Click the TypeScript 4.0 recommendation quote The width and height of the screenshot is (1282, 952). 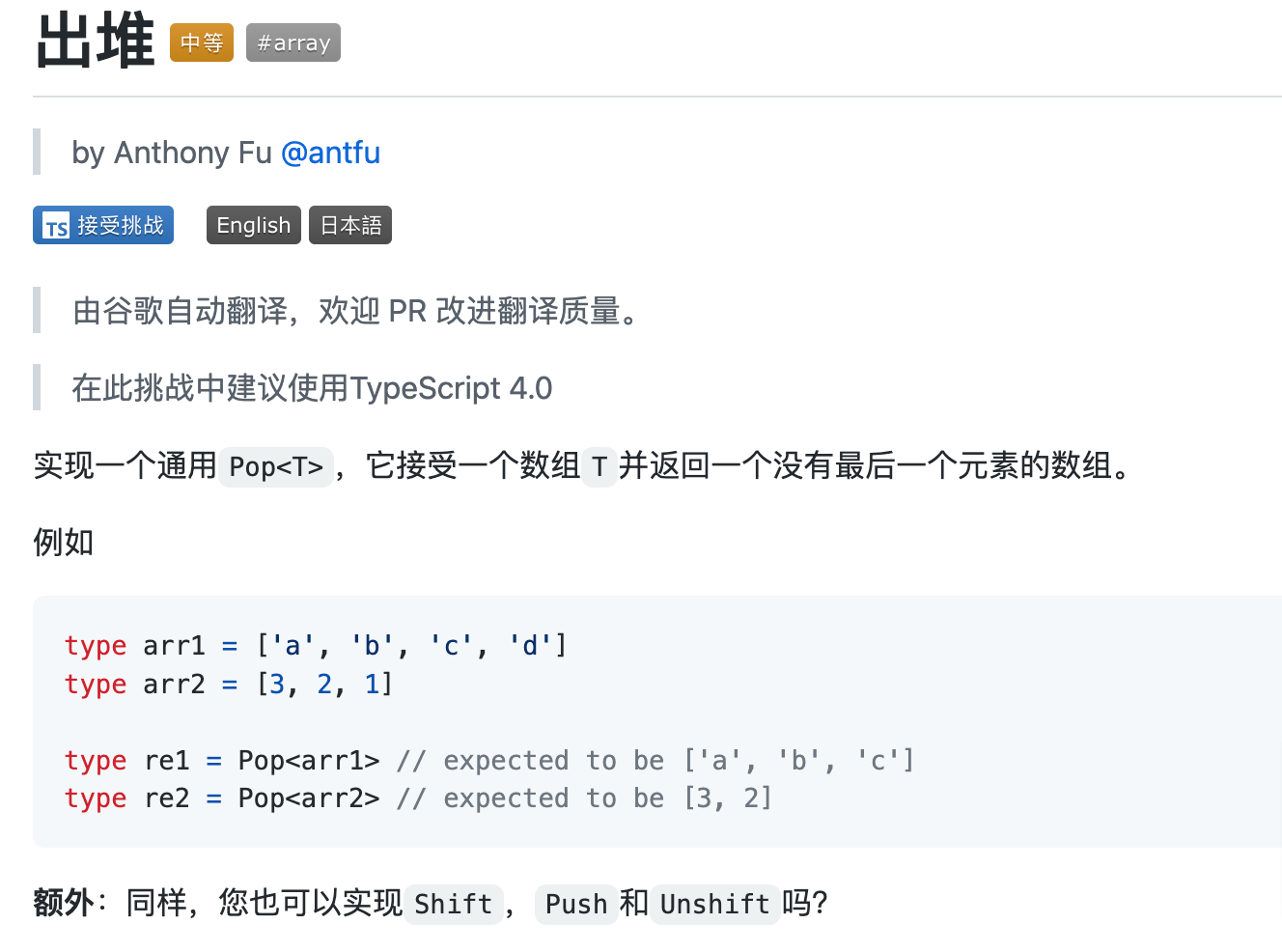tap(312, 388)
